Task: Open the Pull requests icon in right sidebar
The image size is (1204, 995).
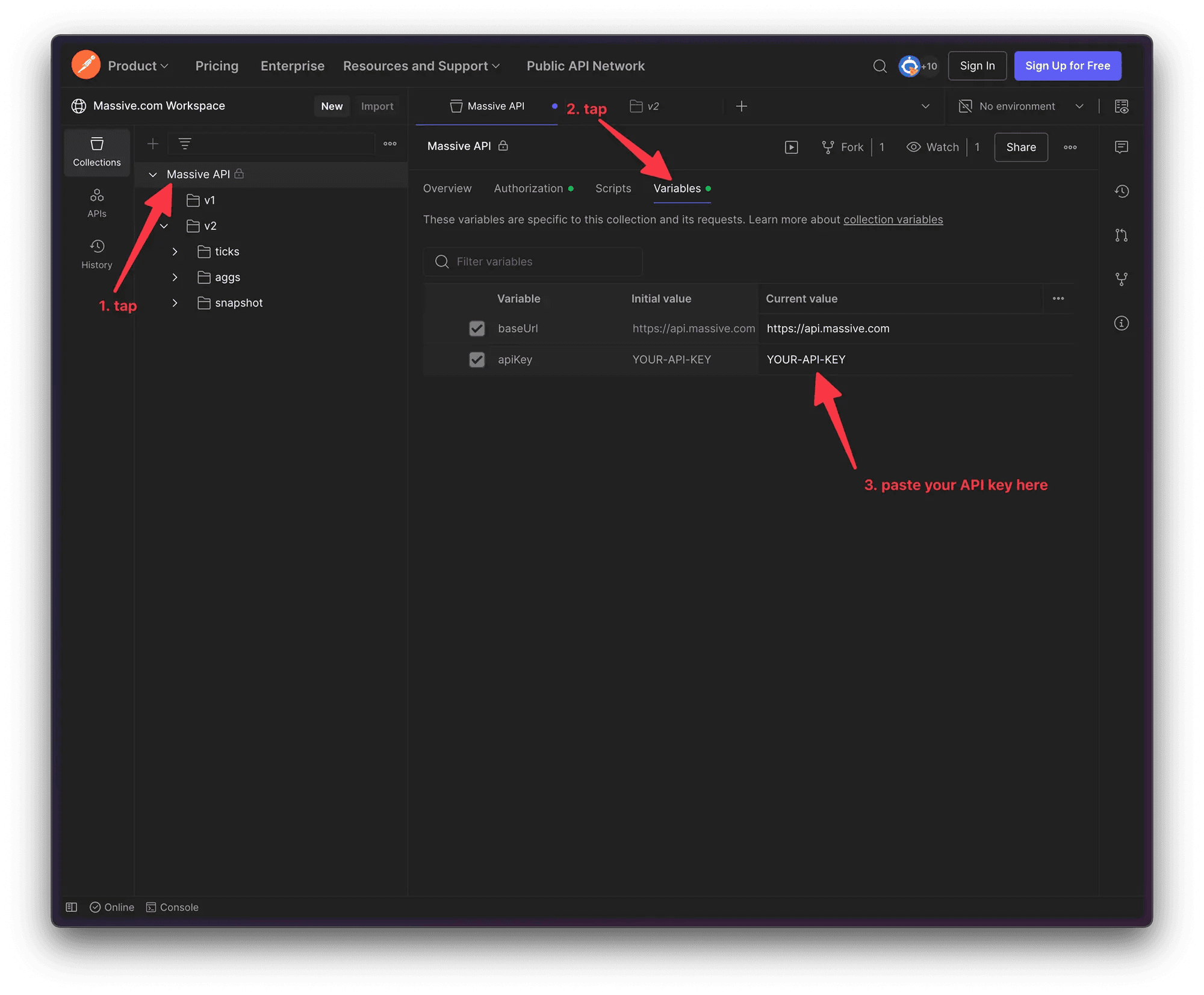Action: pyautogui.click(x=1121, y=235)
